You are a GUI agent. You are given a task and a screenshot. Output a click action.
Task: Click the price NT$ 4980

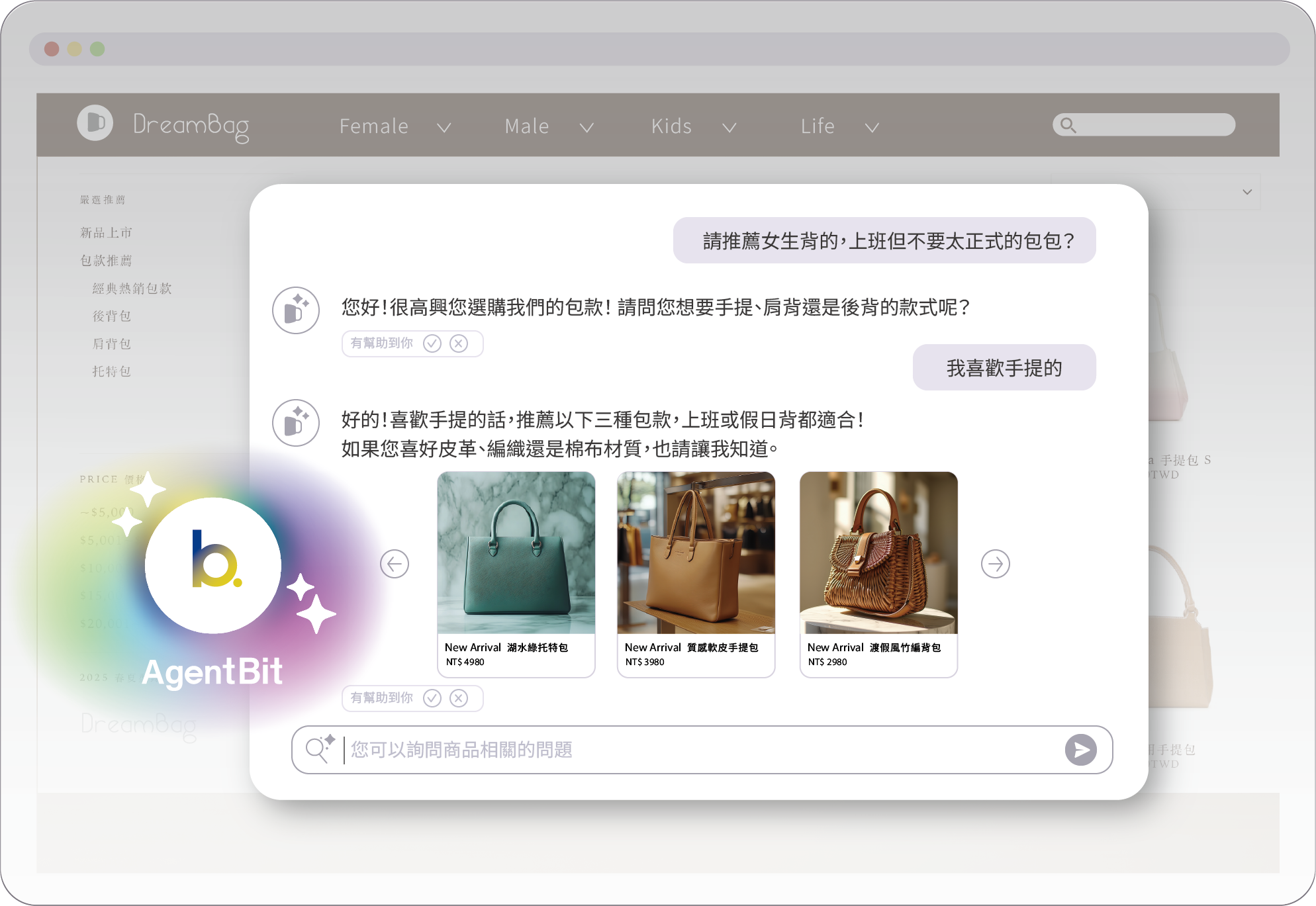[x=465, y=662]
